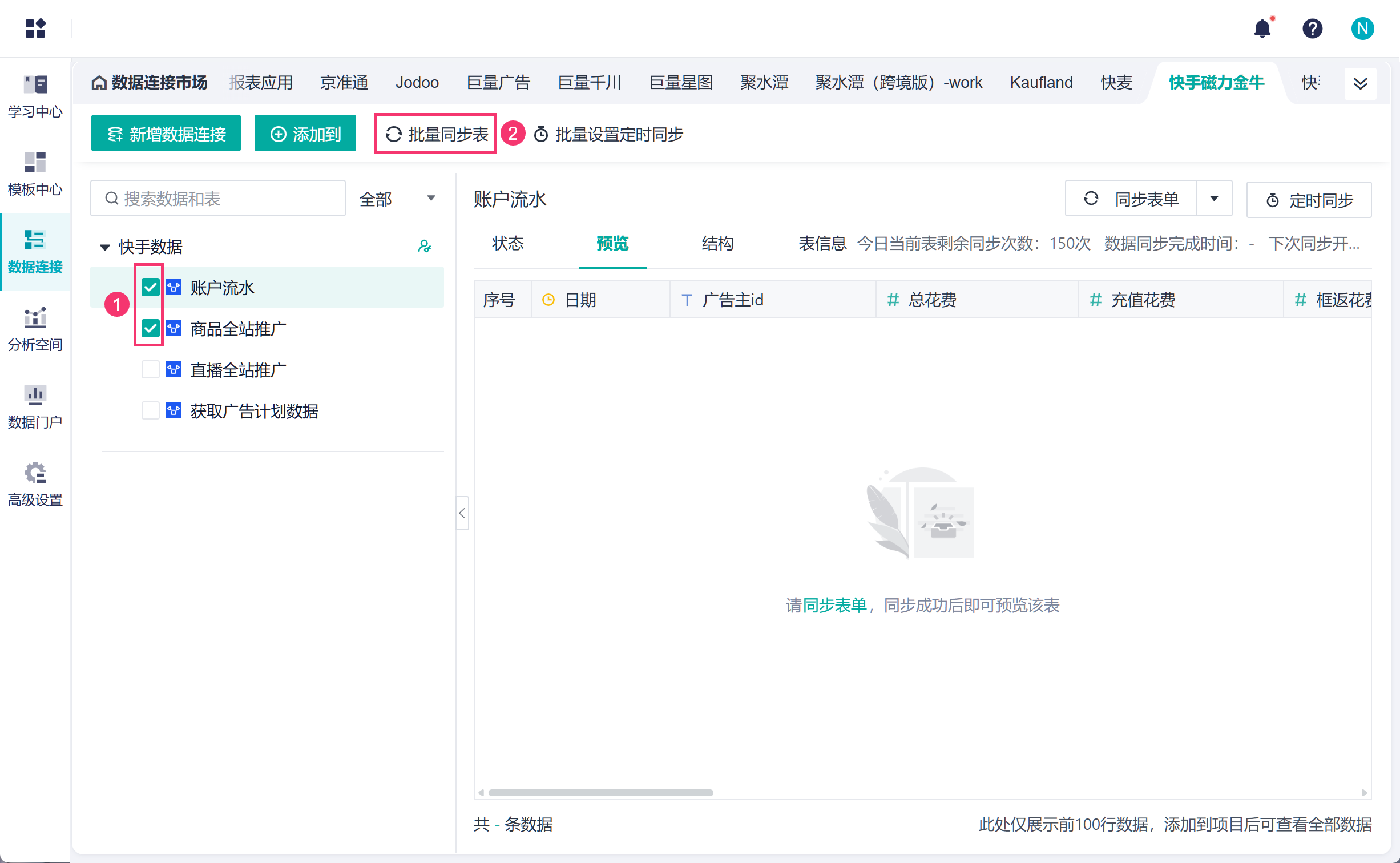Go to 数据连接市场 home

tap(150, 83)
